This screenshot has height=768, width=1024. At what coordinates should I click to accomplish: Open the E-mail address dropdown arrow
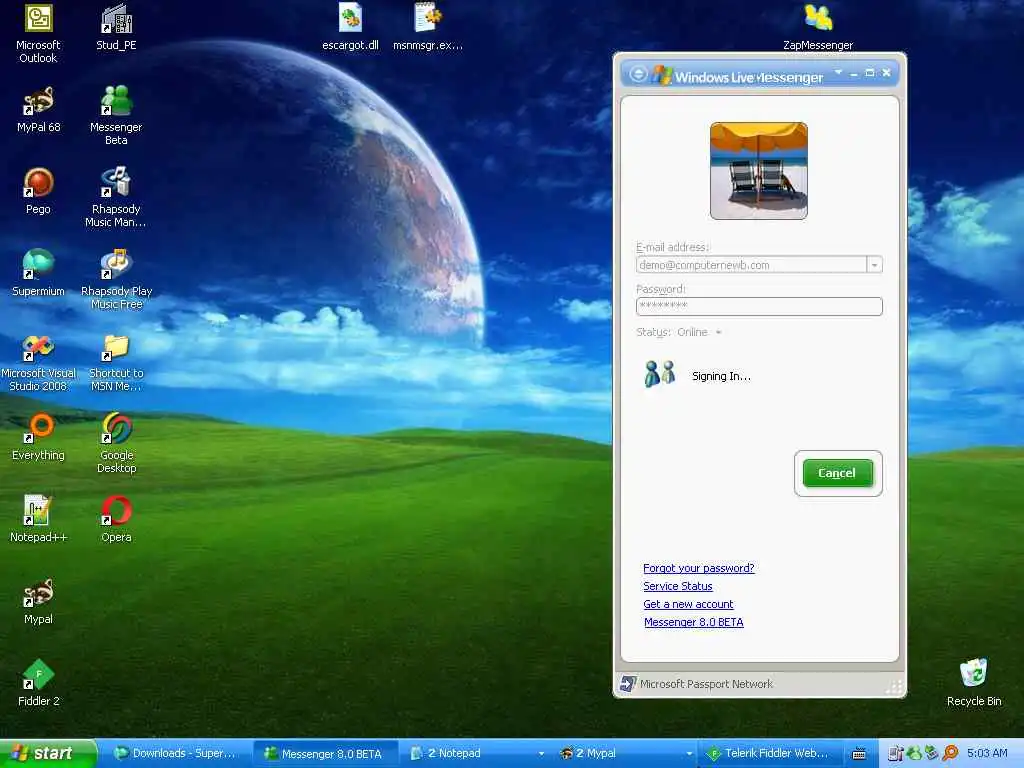coord(874,264)
